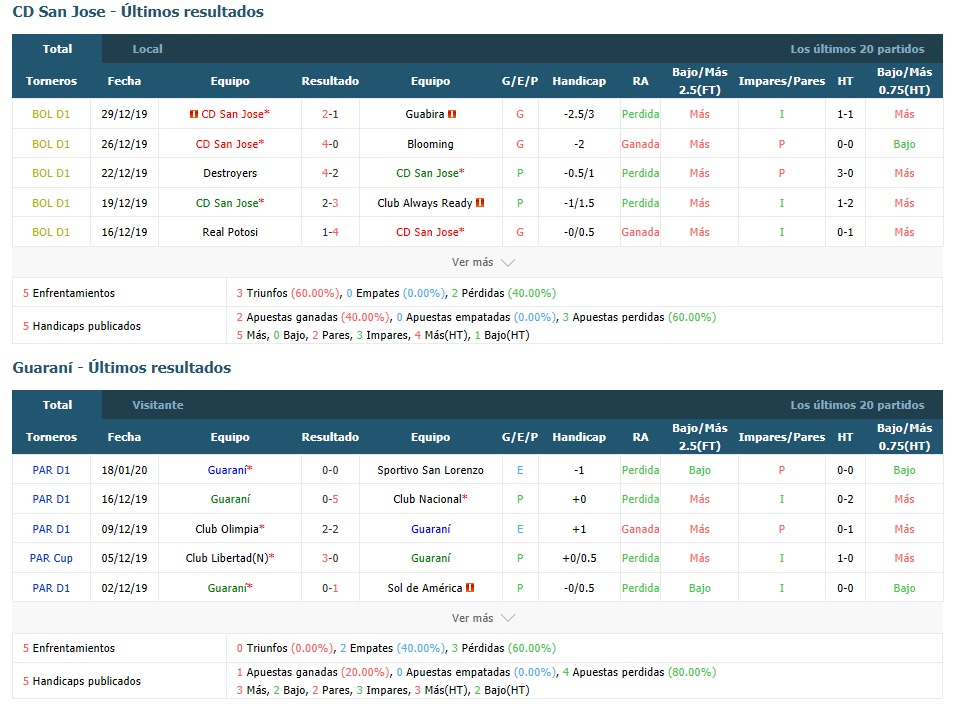Click the 2-2 Club Olimpia result
The image size is (970, 712).
pyautogui.click(x=330, y=529)
